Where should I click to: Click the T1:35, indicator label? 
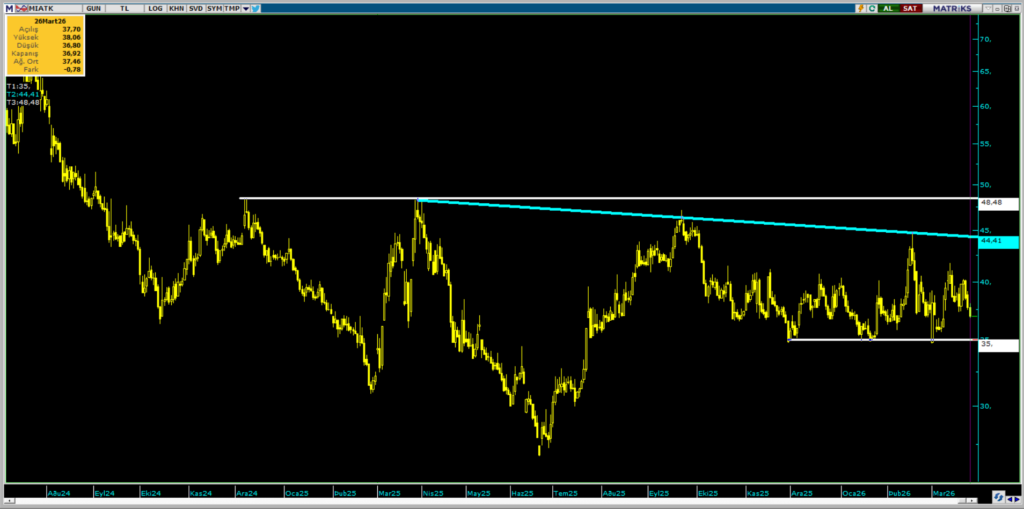[x=18, y=86]
